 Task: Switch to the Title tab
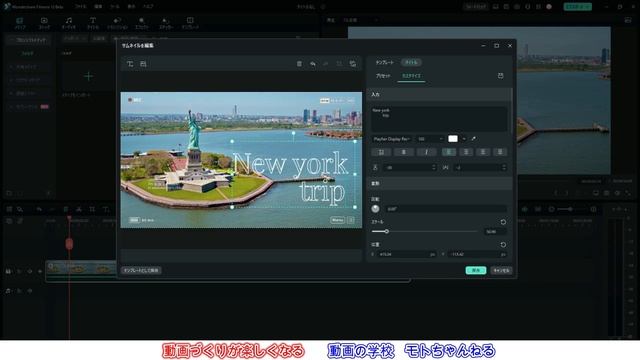411,62
